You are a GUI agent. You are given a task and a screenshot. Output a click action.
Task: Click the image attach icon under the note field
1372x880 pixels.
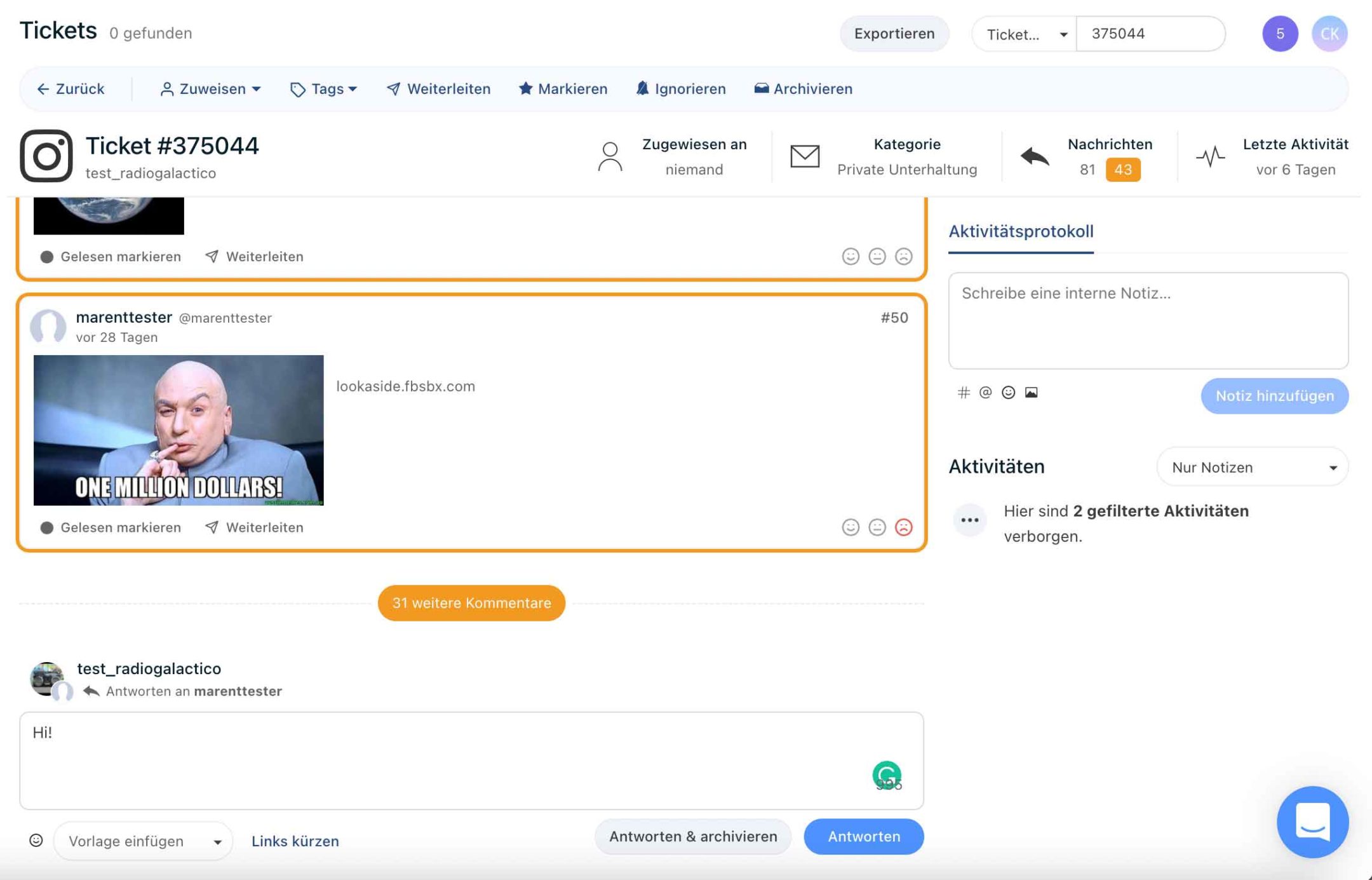[1031, 393]
